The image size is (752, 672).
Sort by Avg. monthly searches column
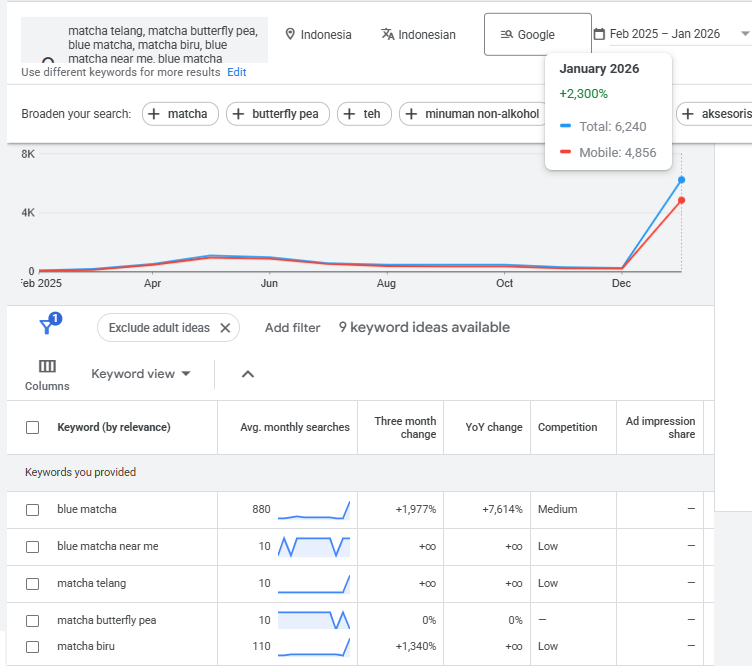point(294,427)
